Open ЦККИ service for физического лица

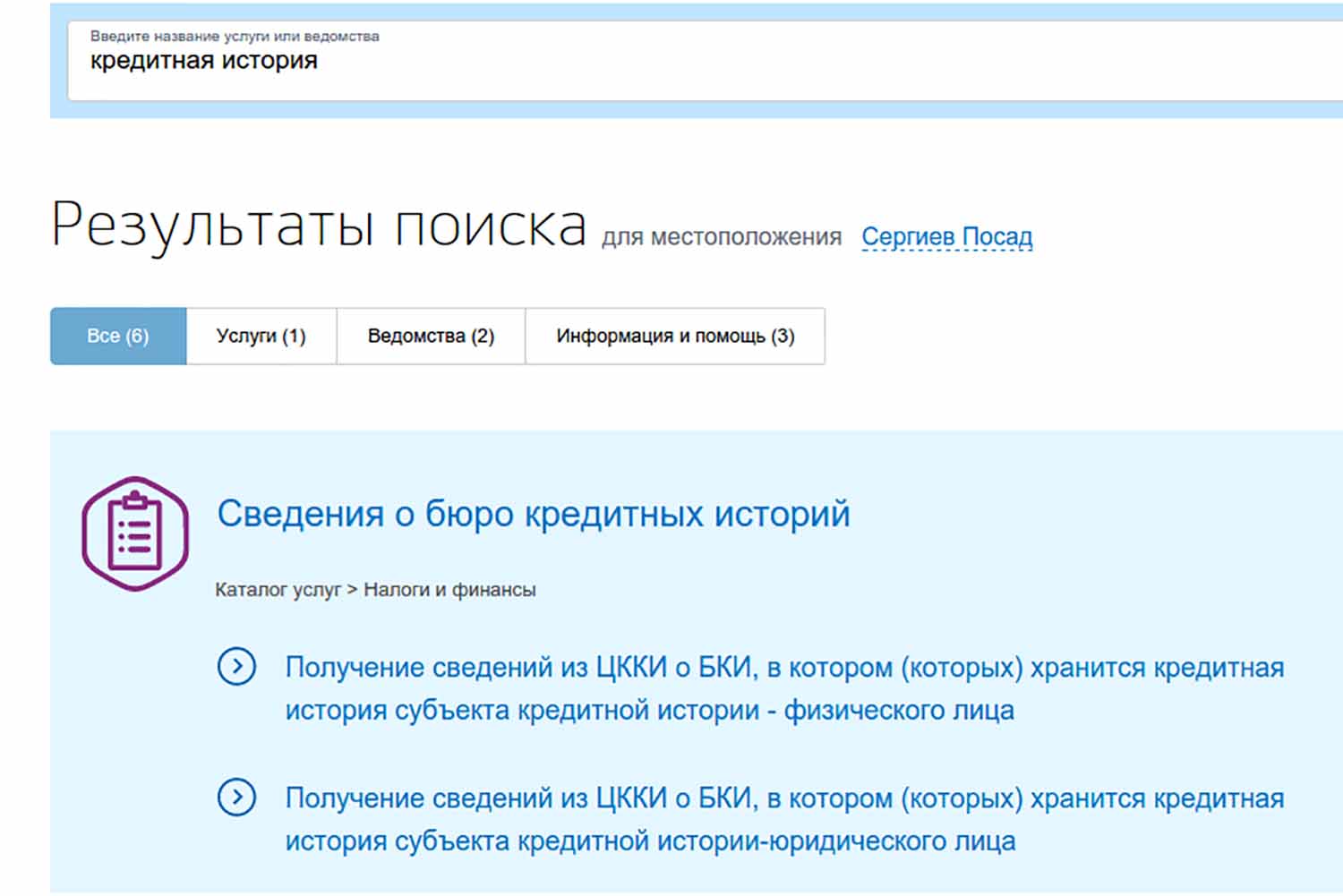pyautogui.click(x=784, y=688)
